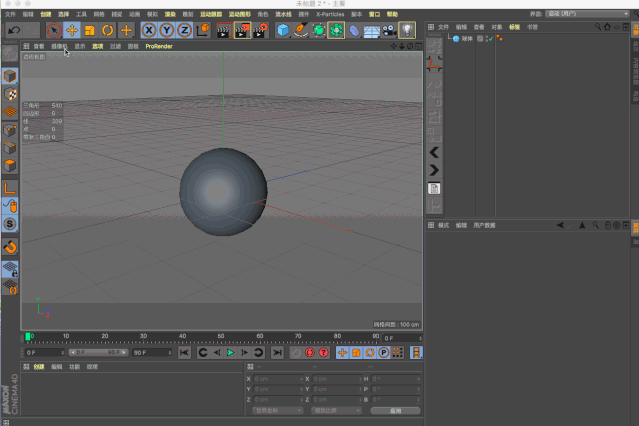Toggle the Z axis lock
Screen dimensions: 639x426
pyautogui.click(x=185, y=30)
